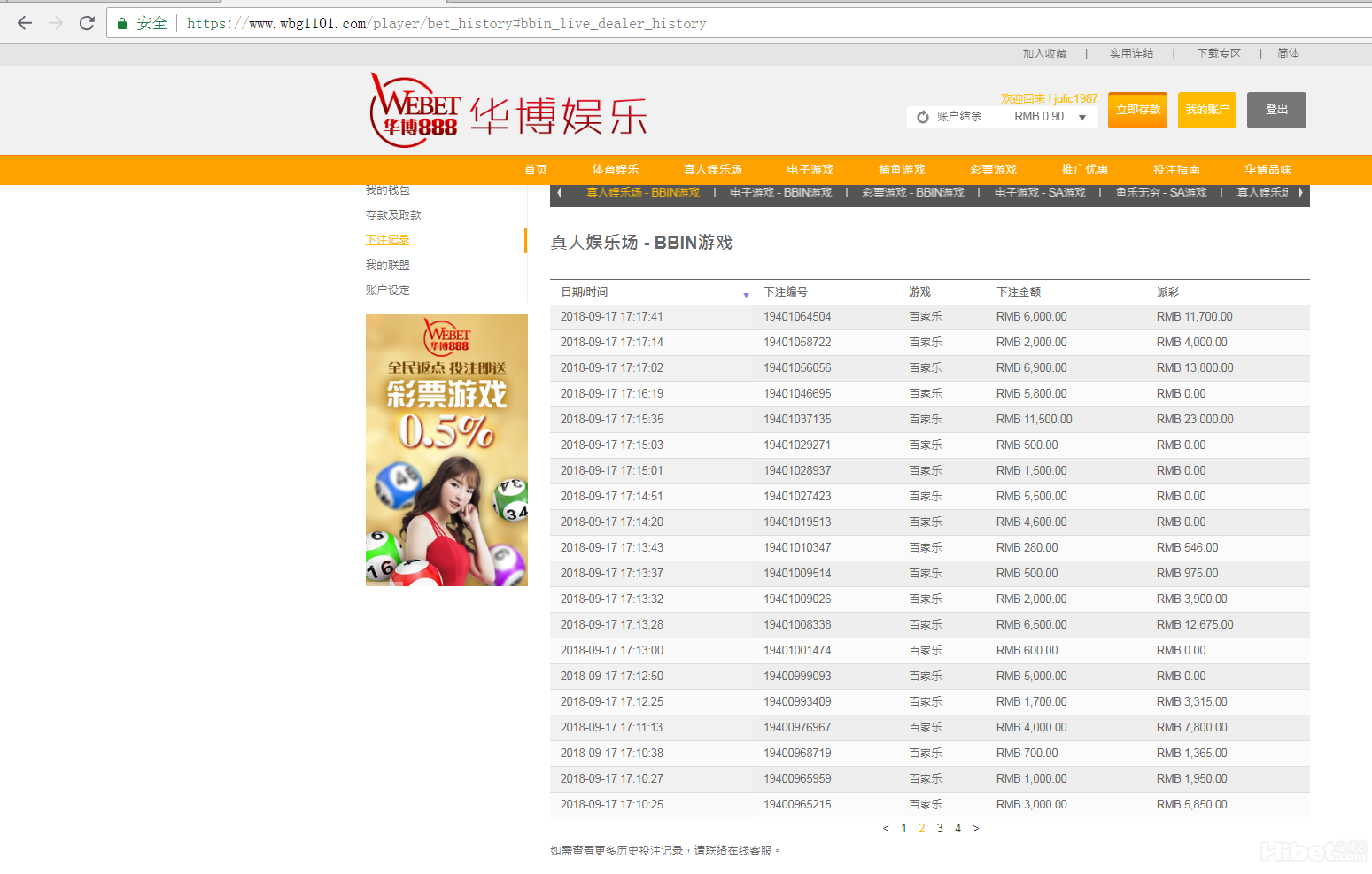Switch to 彩票游戏 - BBIN游戏 tab
The width and height of the screenshot is (1372, 874).
tap(912, 193)
